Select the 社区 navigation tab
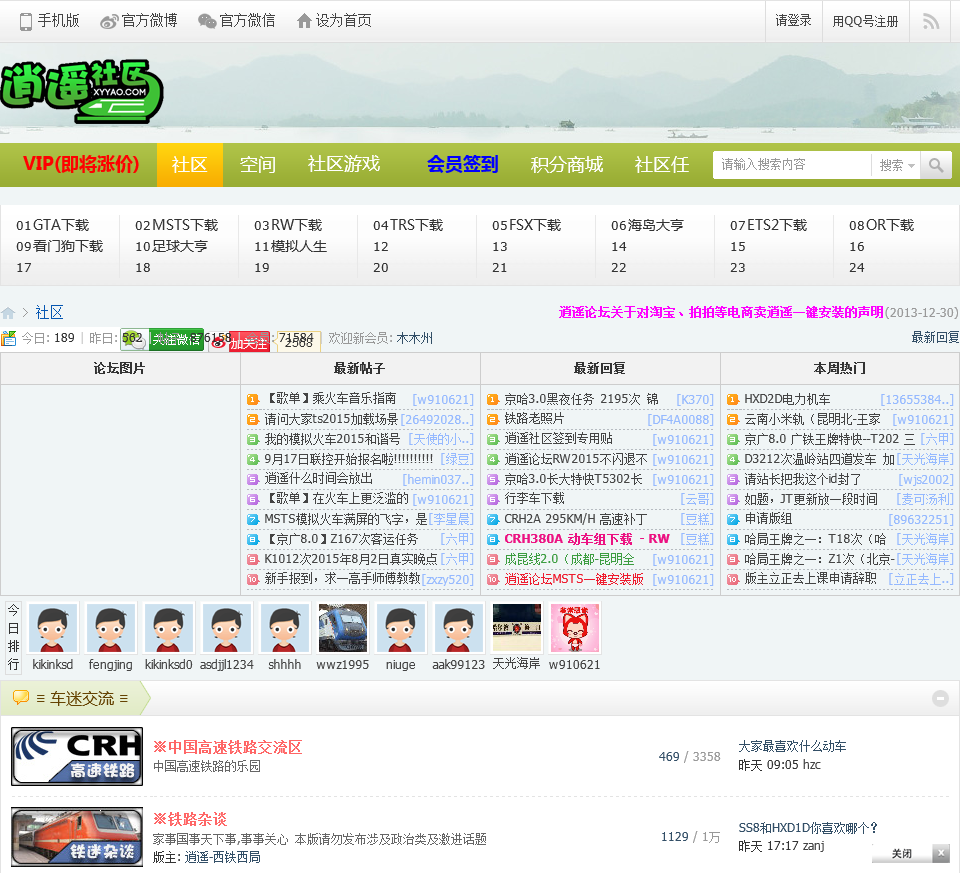 point(190,165)
